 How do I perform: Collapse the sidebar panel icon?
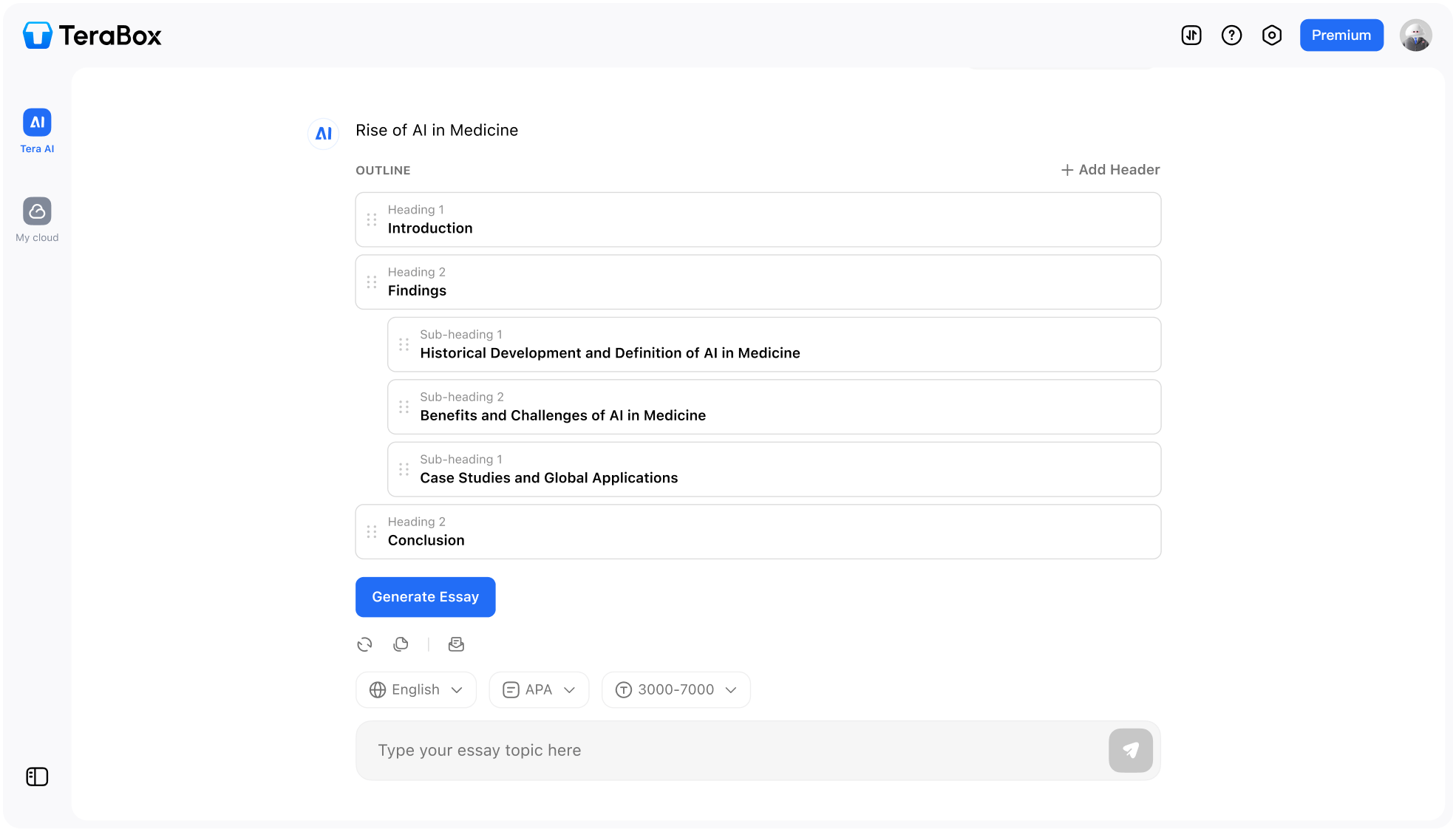[37, 777]
